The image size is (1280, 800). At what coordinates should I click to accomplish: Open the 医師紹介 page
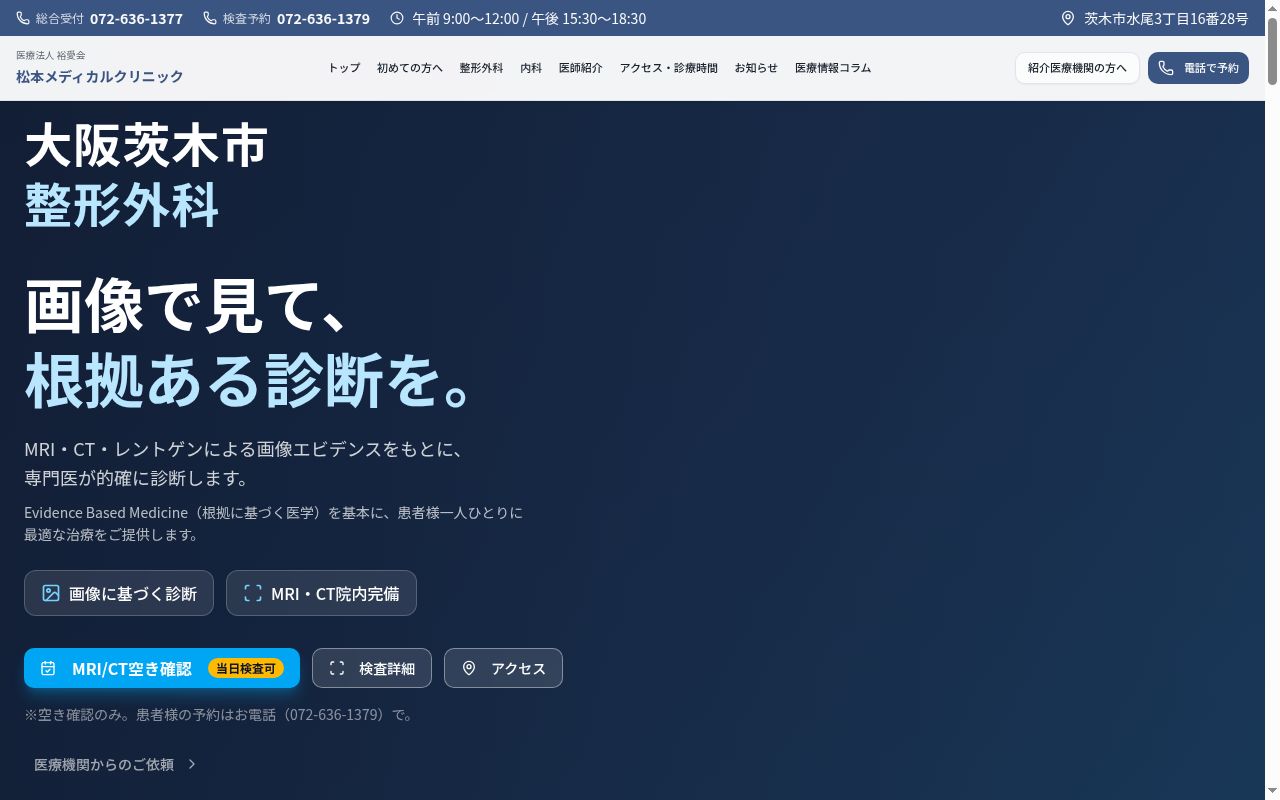coord(581,68)
